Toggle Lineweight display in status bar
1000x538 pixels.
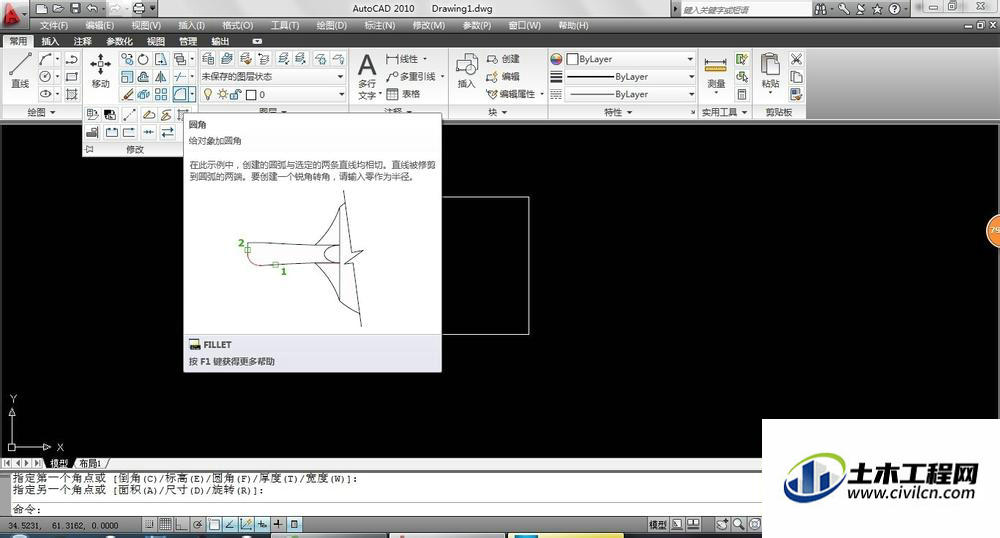pyautogui.click(x=278, y=525)
